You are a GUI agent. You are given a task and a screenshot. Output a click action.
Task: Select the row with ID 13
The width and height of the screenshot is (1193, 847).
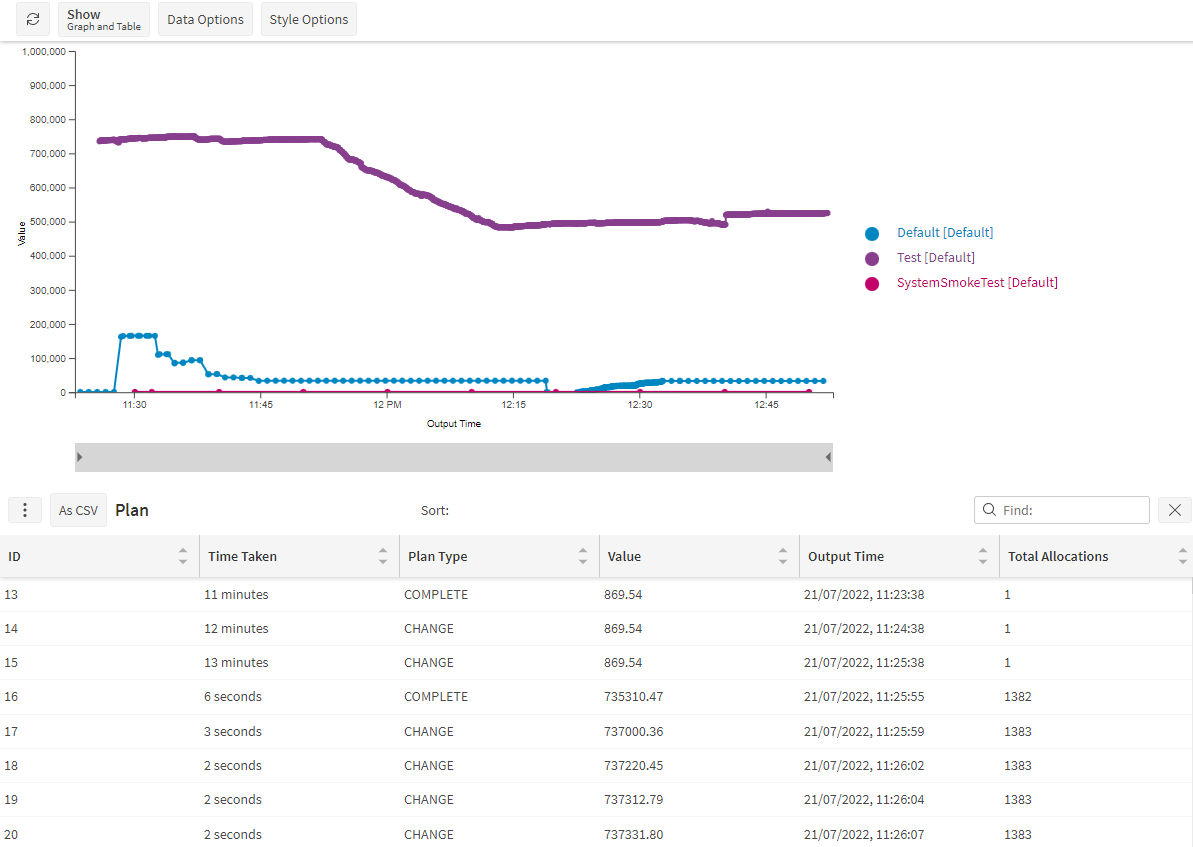coord(596,594)
